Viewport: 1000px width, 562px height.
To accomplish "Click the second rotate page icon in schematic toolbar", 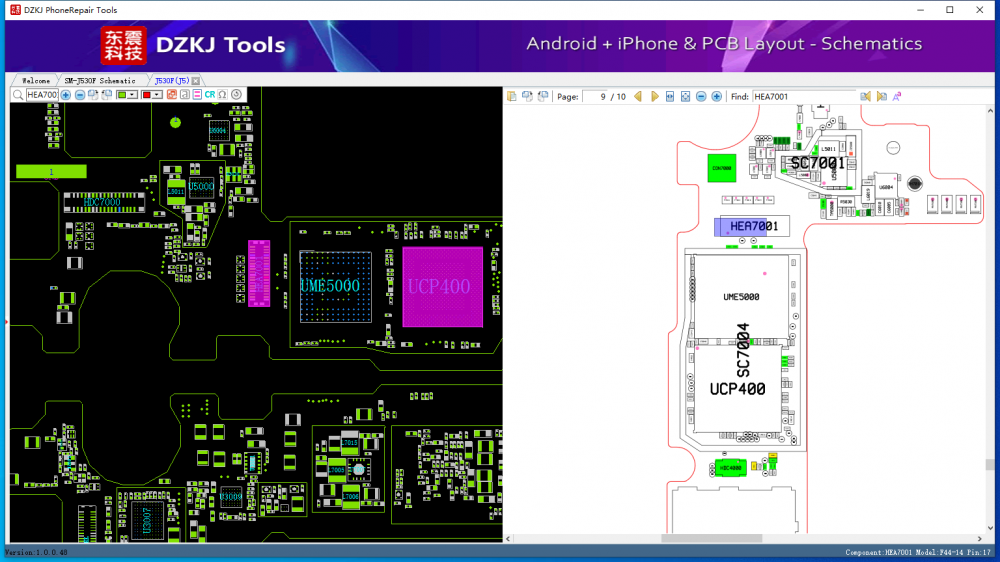I will point(543,96).
